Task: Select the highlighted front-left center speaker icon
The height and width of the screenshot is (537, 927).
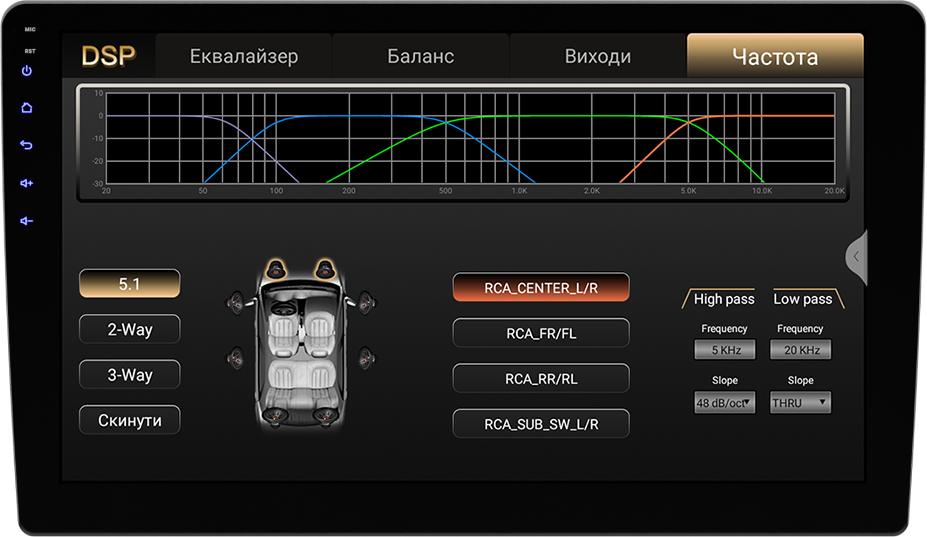Action: pos(276,270)
